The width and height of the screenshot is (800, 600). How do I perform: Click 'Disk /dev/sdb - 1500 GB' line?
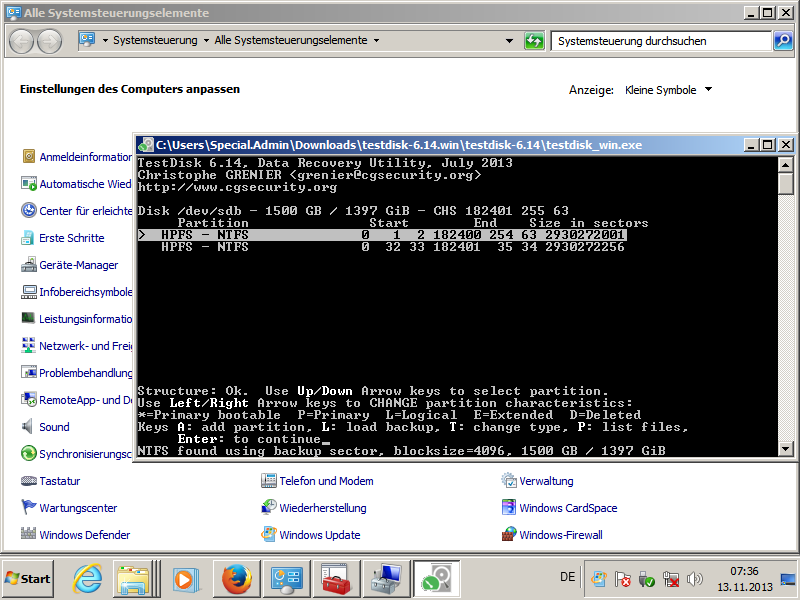(x=353, y=211)
